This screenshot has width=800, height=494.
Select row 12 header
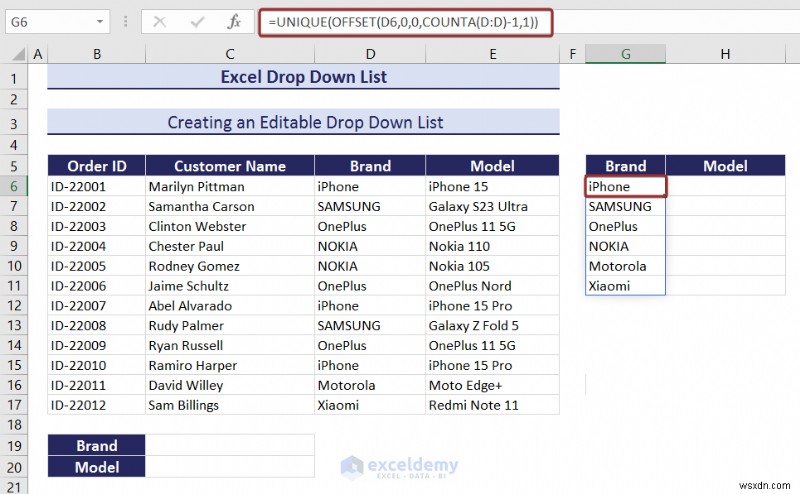pos(14,306)
